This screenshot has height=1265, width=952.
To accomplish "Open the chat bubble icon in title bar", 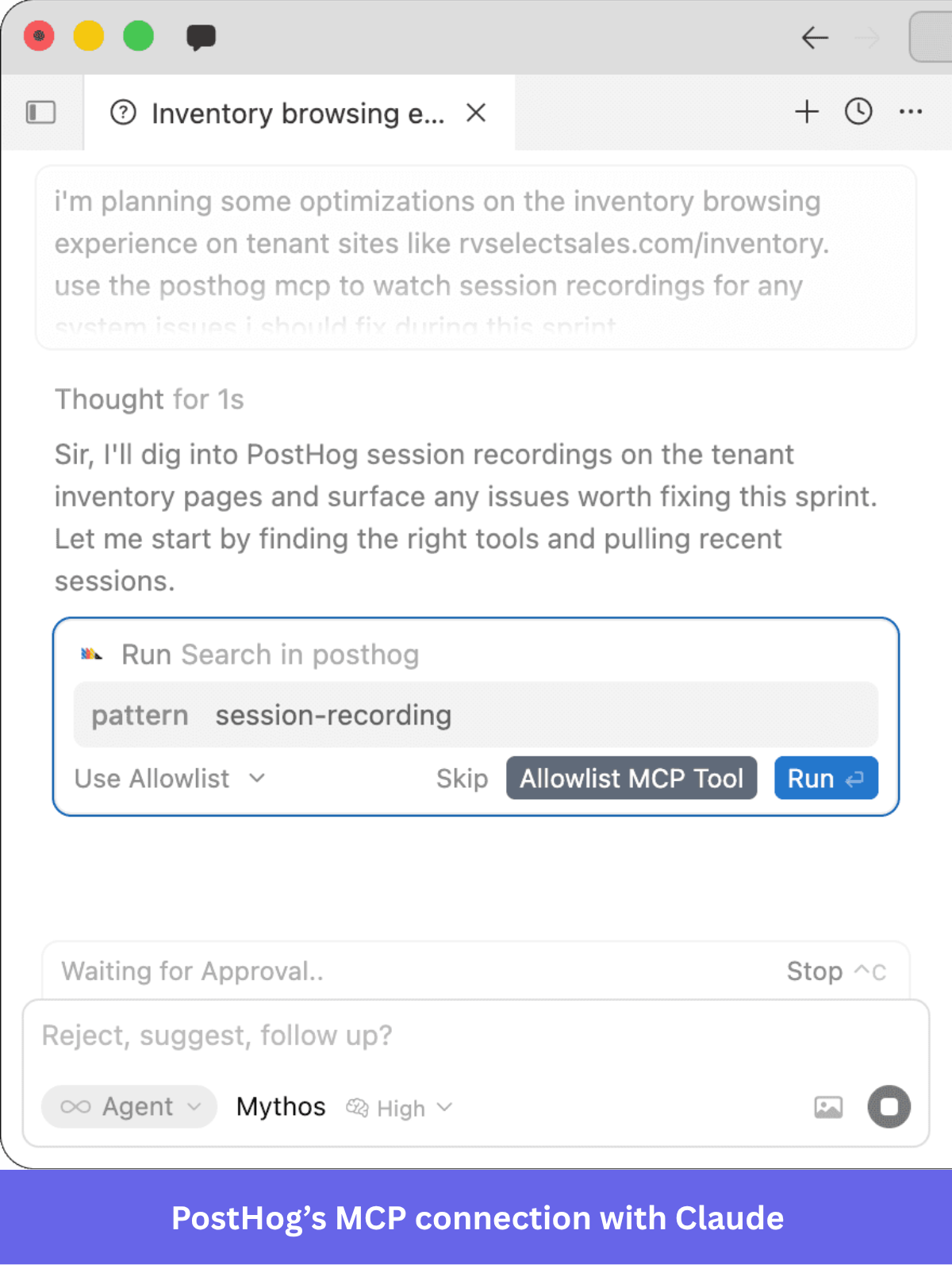I will [201, 37].
